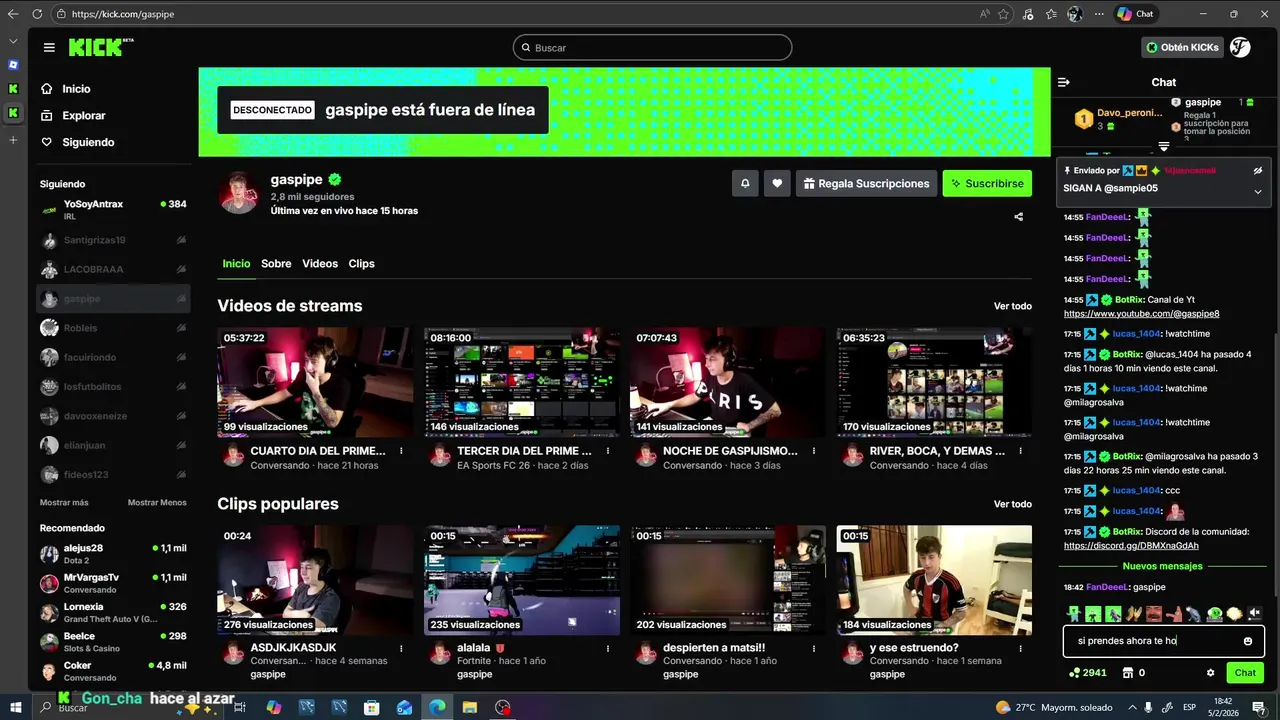Collapse the gift leaderboard with down arrow
This screenshot has height=720, width=1280.
click(1164, 148)
